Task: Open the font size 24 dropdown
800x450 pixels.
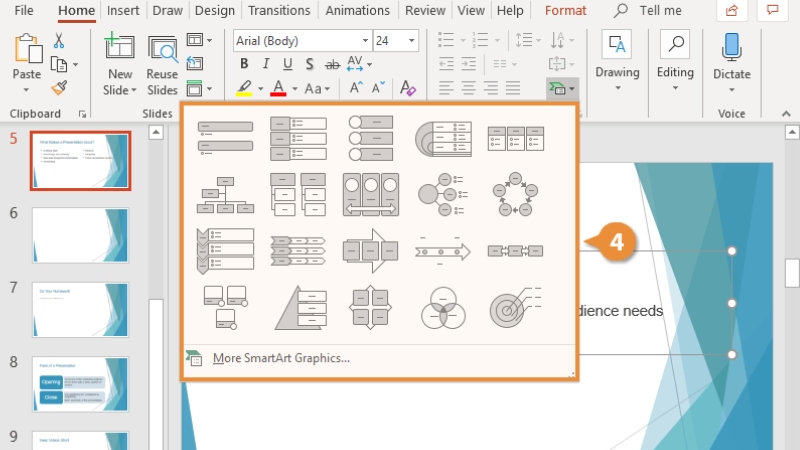Action: tap(411, 41)
